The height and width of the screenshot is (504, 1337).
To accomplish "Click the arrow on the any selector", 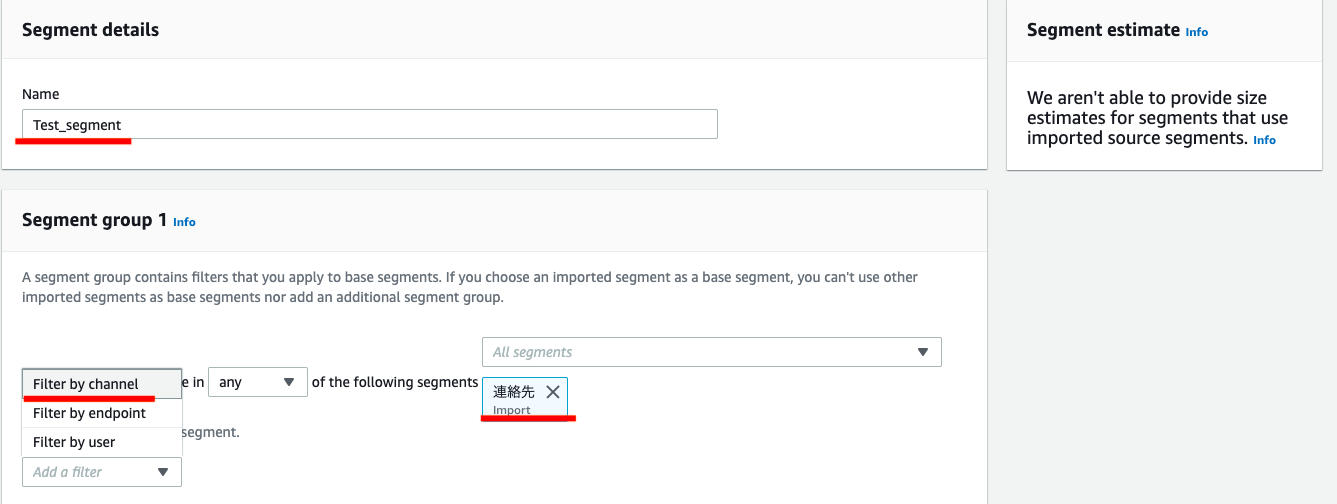I will tap(289, 382).
